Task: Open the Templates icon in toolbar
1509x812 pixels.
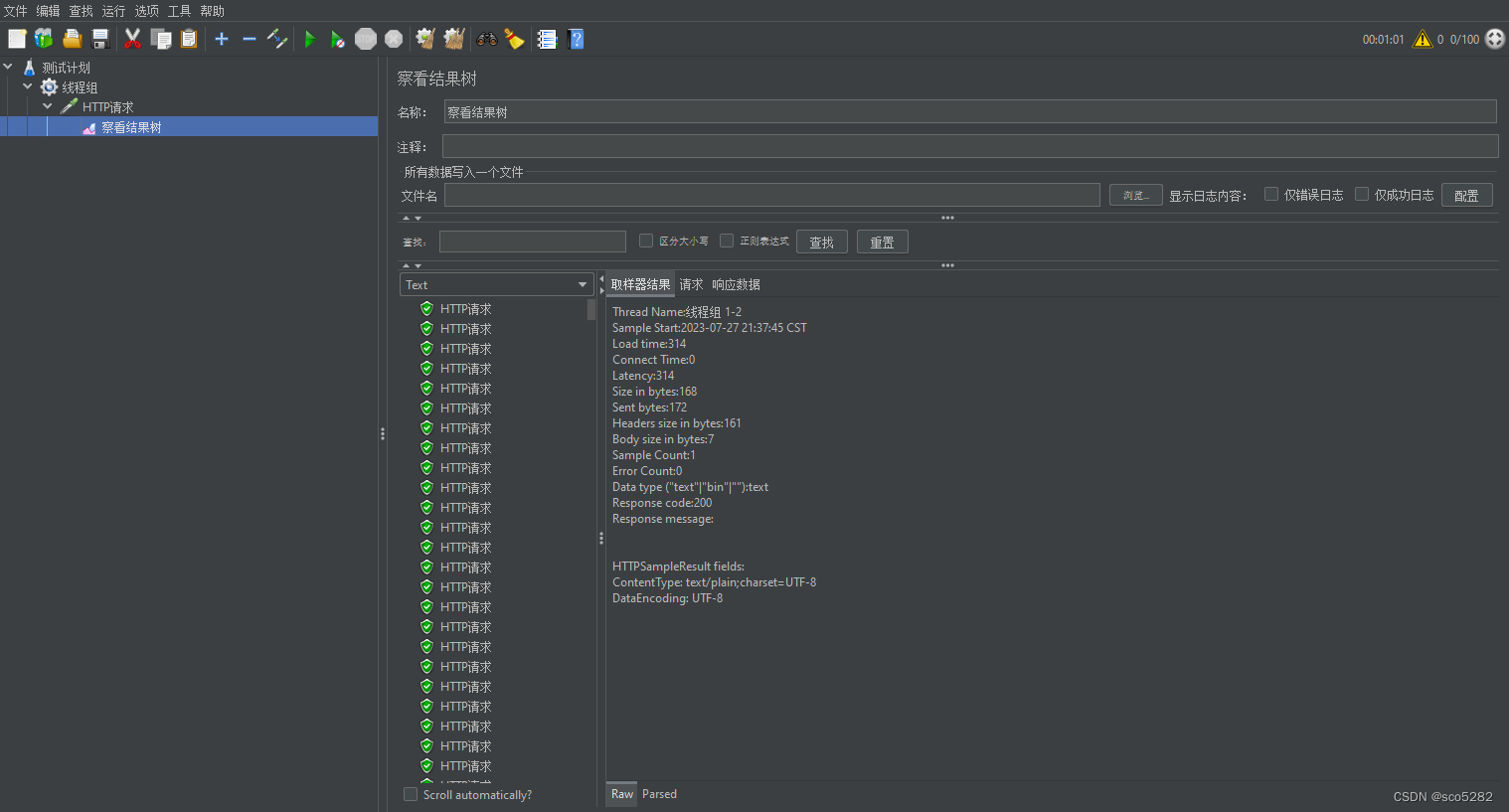Action: (x=44, y=39)
